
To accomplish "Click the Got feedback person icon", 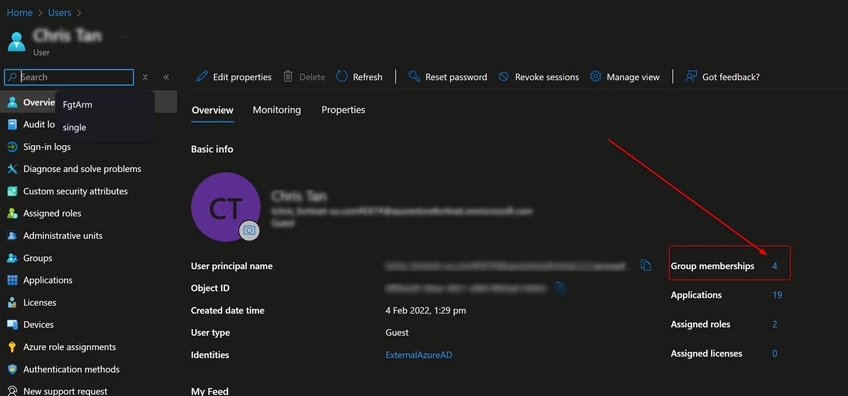I will click(x=691, y=76).
